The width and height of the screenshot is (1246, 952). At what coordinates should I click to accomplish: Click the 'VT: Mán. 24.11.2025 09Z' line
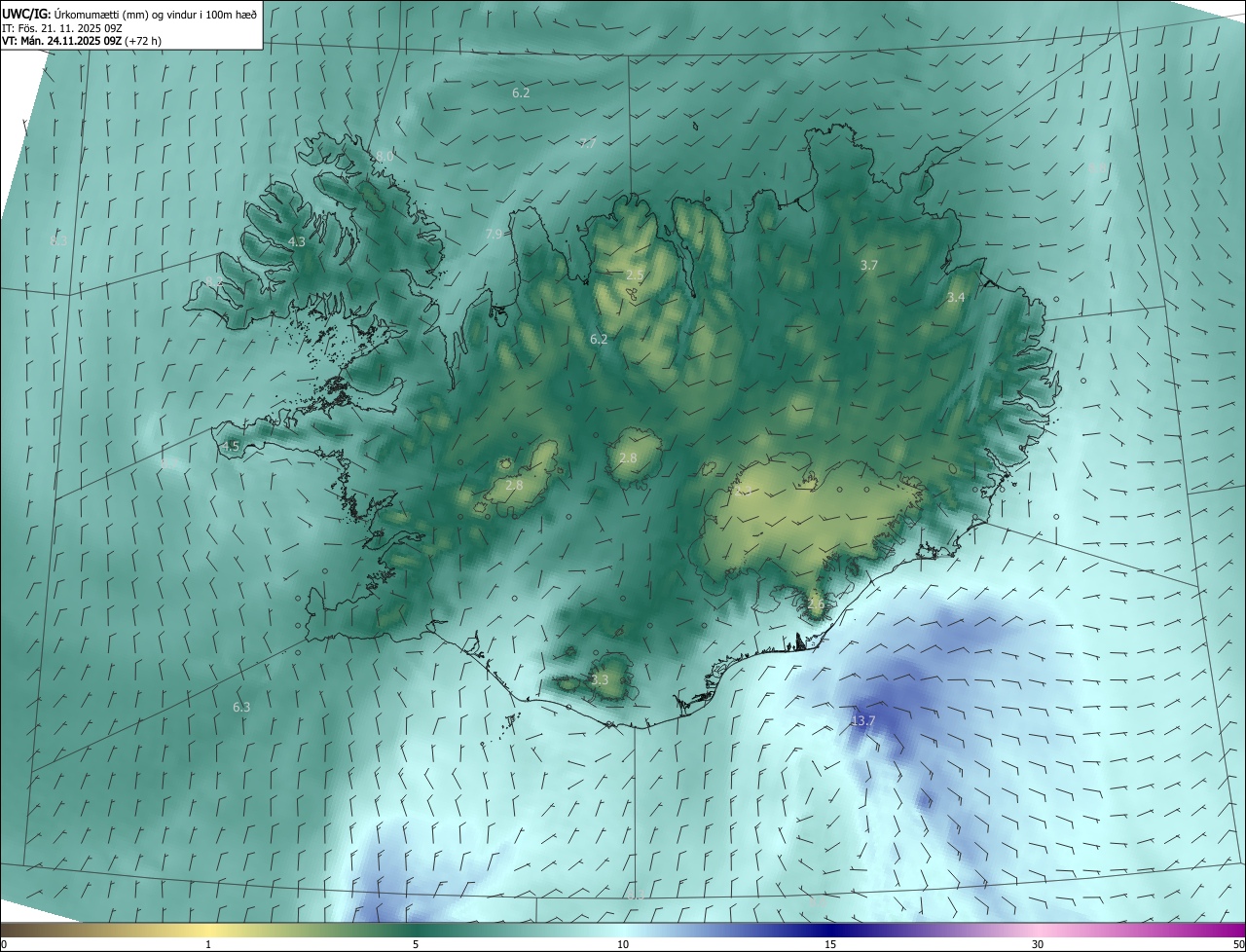(x=61, y=41)
